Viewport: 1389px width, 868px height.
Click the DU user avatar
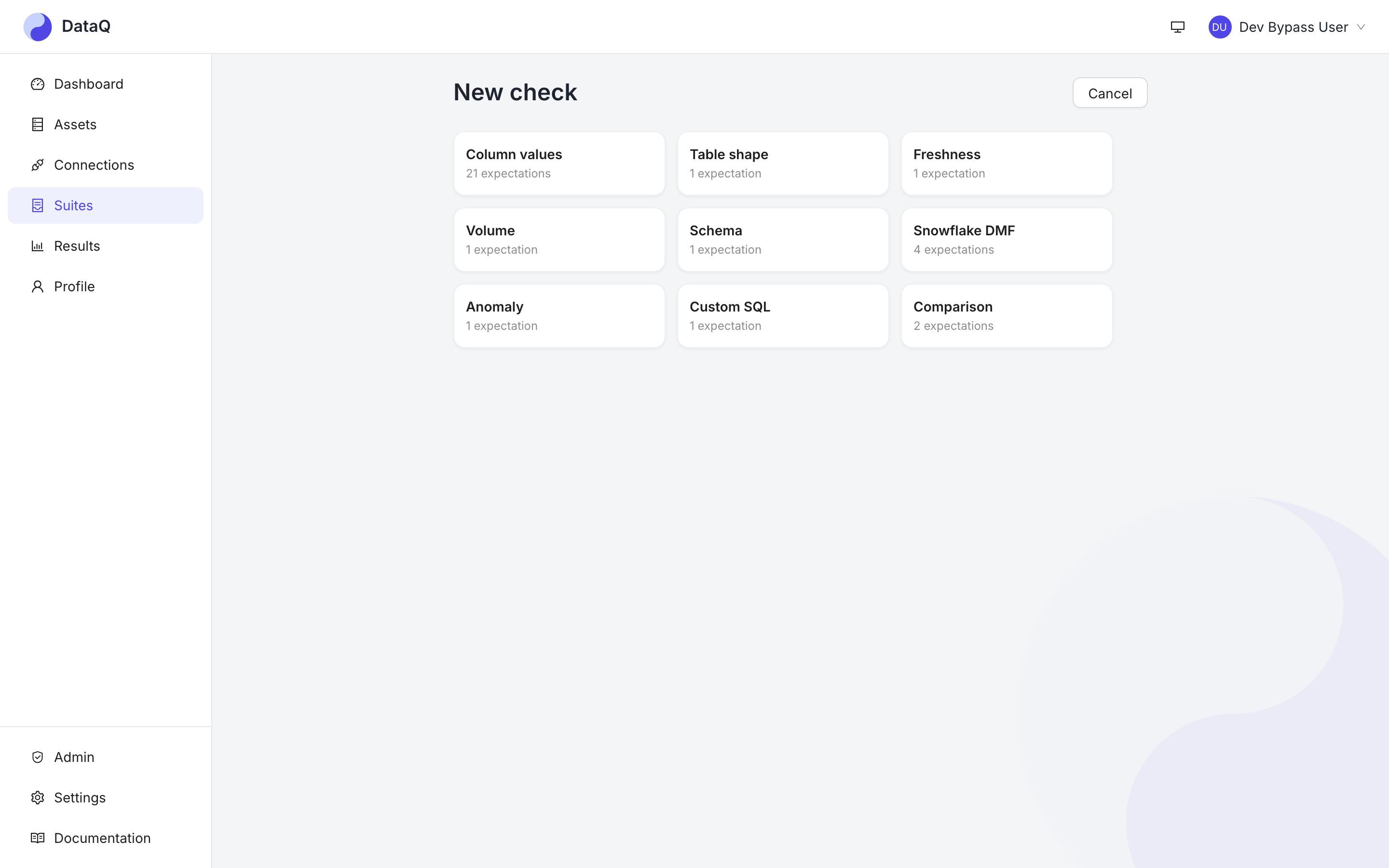tap(1220, 27)
